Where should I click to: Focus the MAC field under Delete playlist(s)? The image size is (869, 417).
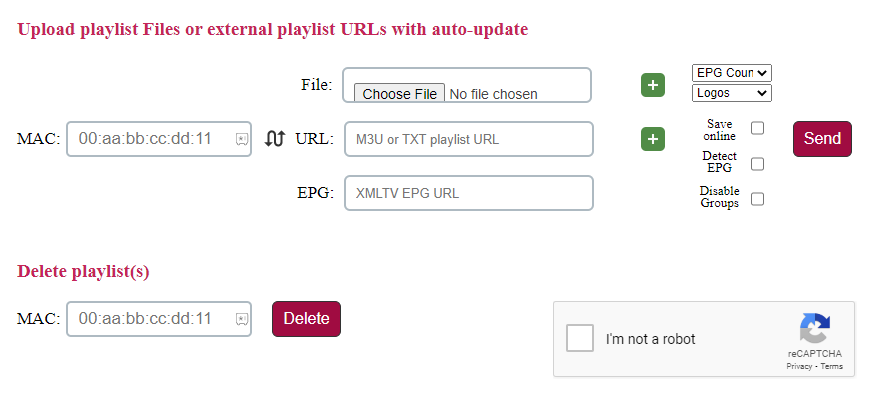tap(150, 319)
